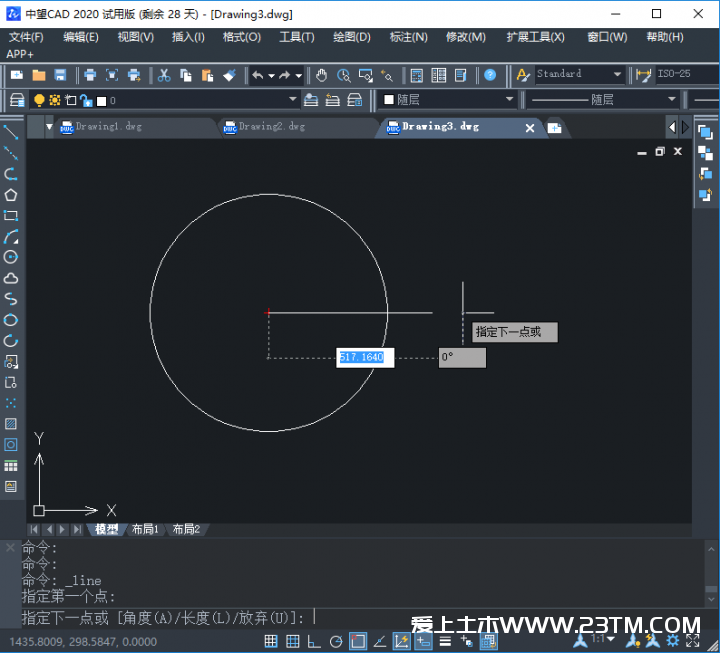Click the Match Properties brush icon
720x653 pixels.
(x=229, y=75)
